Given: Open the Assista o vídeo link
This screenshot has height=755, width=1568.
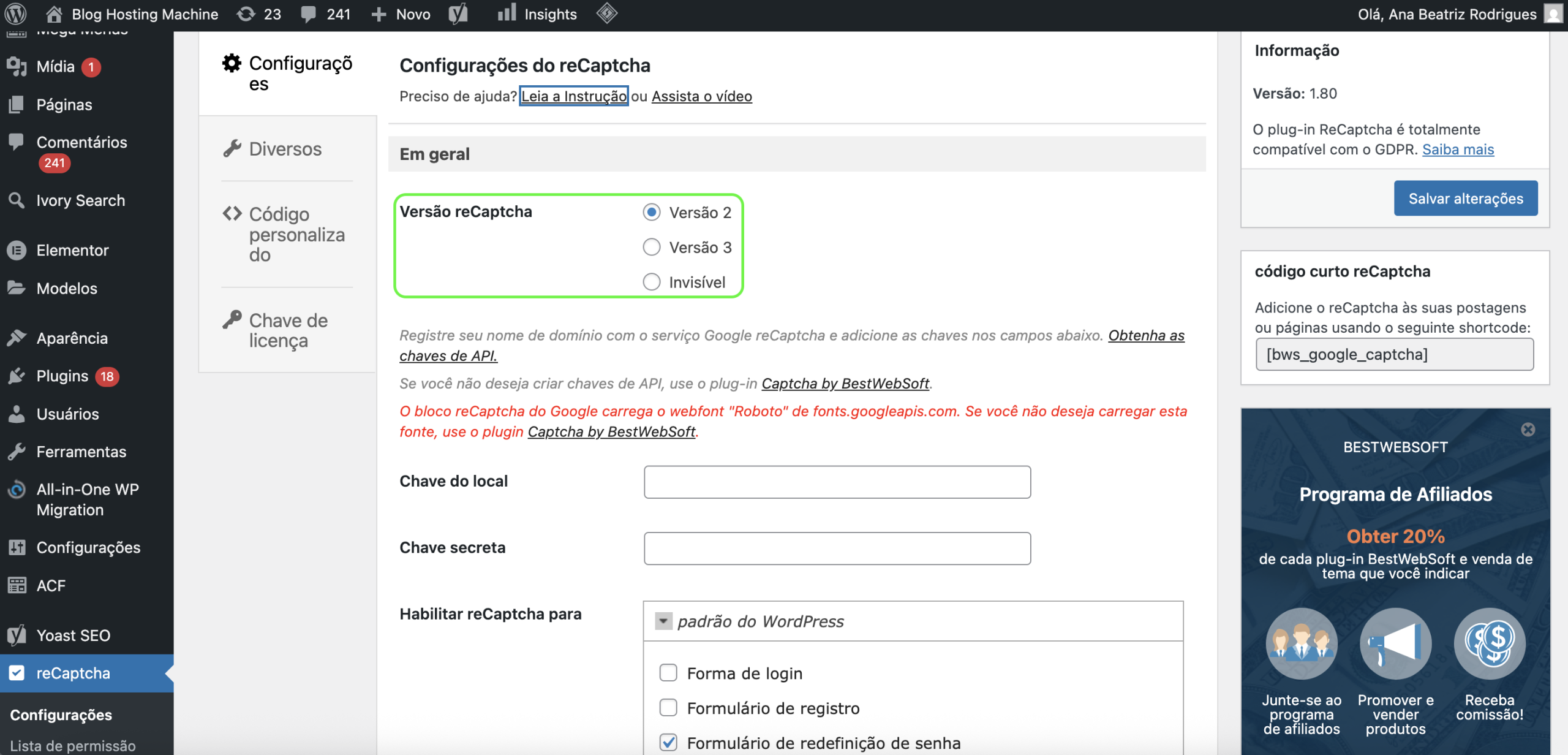Looking at the screenshot, I should click(702, 96).
